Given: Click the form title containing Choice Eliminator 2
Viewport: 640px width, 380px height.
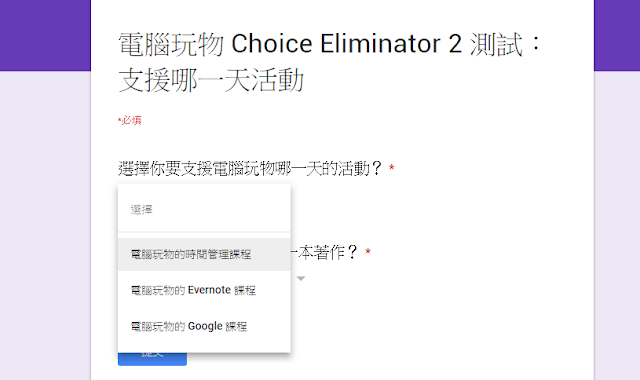Looking at the screenshot, I should tap(330, 61).
